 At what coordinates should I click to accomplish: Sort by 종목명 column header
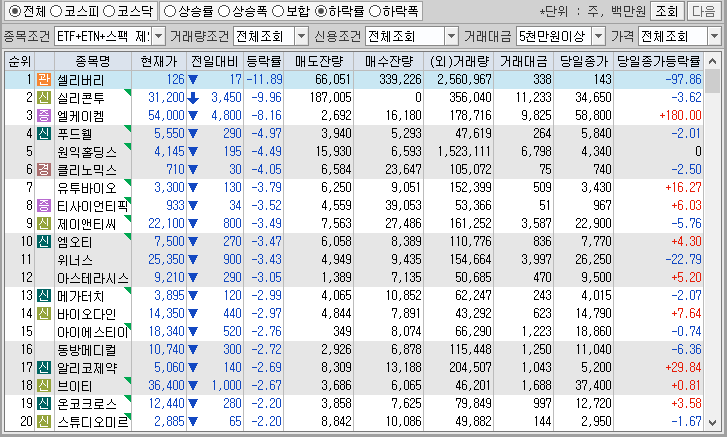(93, 61)
